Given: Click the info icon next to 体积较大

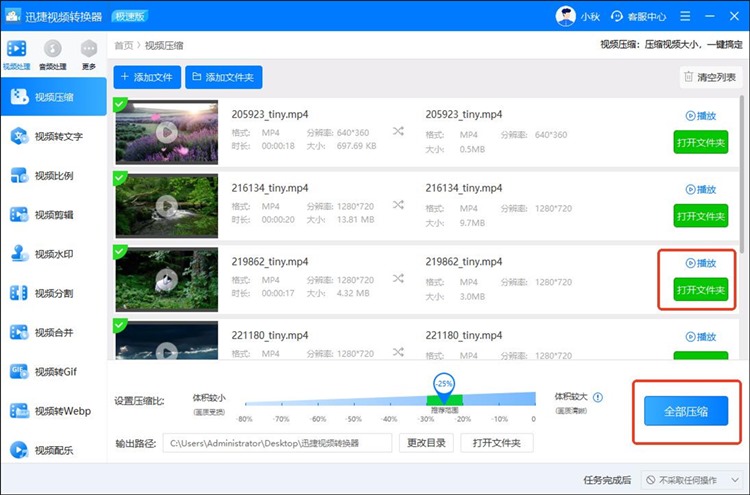Looking at the screenshot, I should 598,397.
